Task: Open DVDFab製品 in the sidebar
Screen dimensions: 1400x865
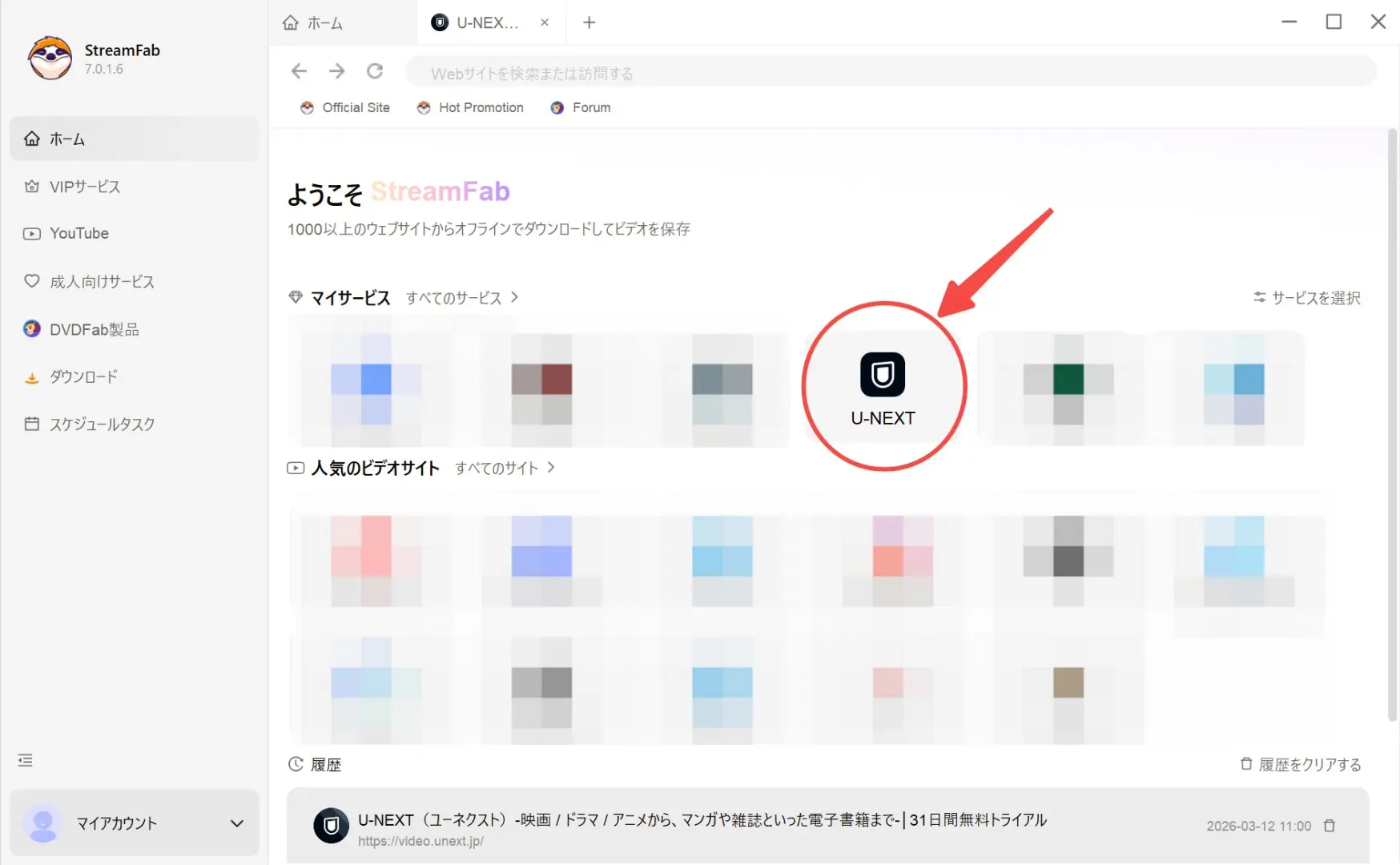Action: point(135,329)
